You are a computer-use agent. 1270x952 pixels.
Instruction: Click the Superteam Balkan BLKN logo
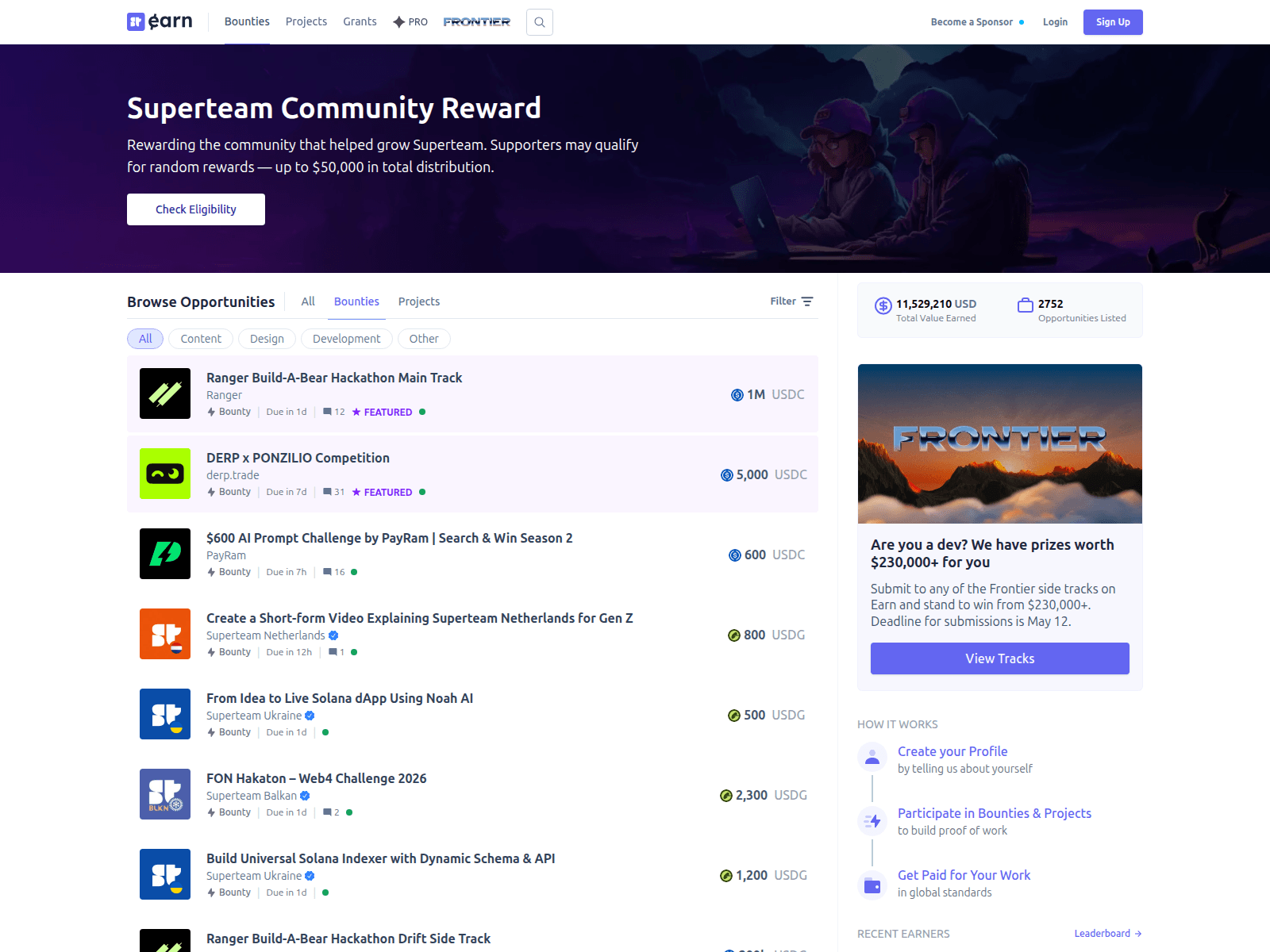164,794
